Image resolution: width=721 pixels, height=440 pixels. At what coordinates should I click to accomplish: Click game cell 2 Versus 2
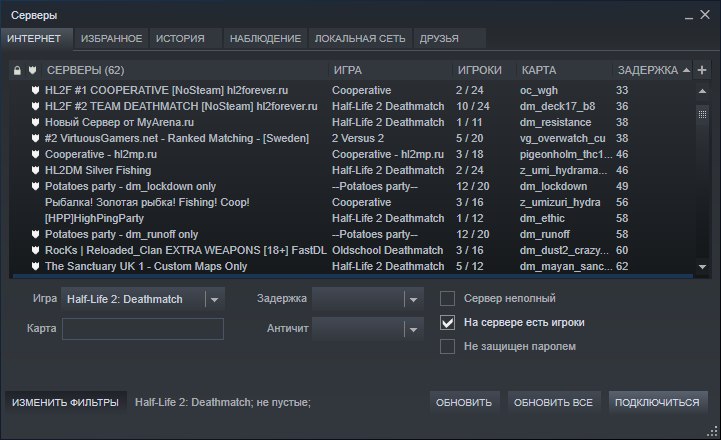[358, 138]
